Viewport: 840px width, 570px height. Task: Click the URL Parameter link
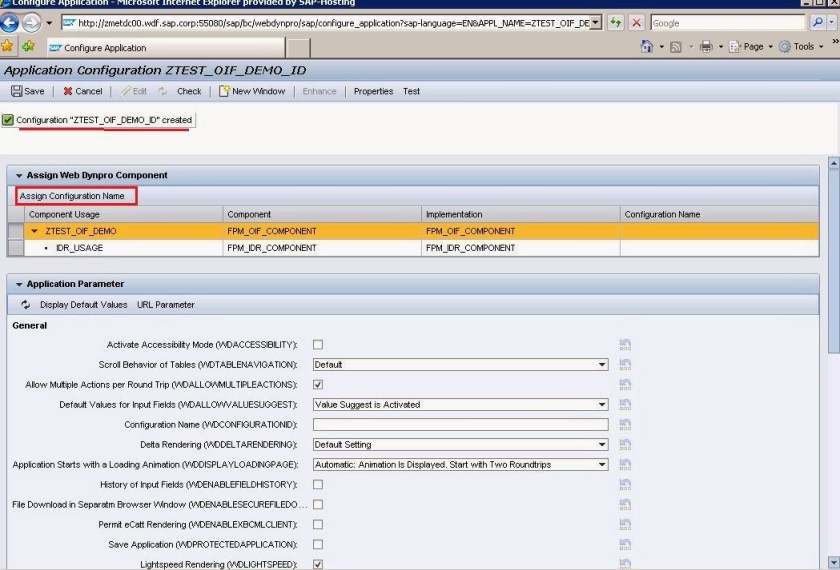[166, 305]
